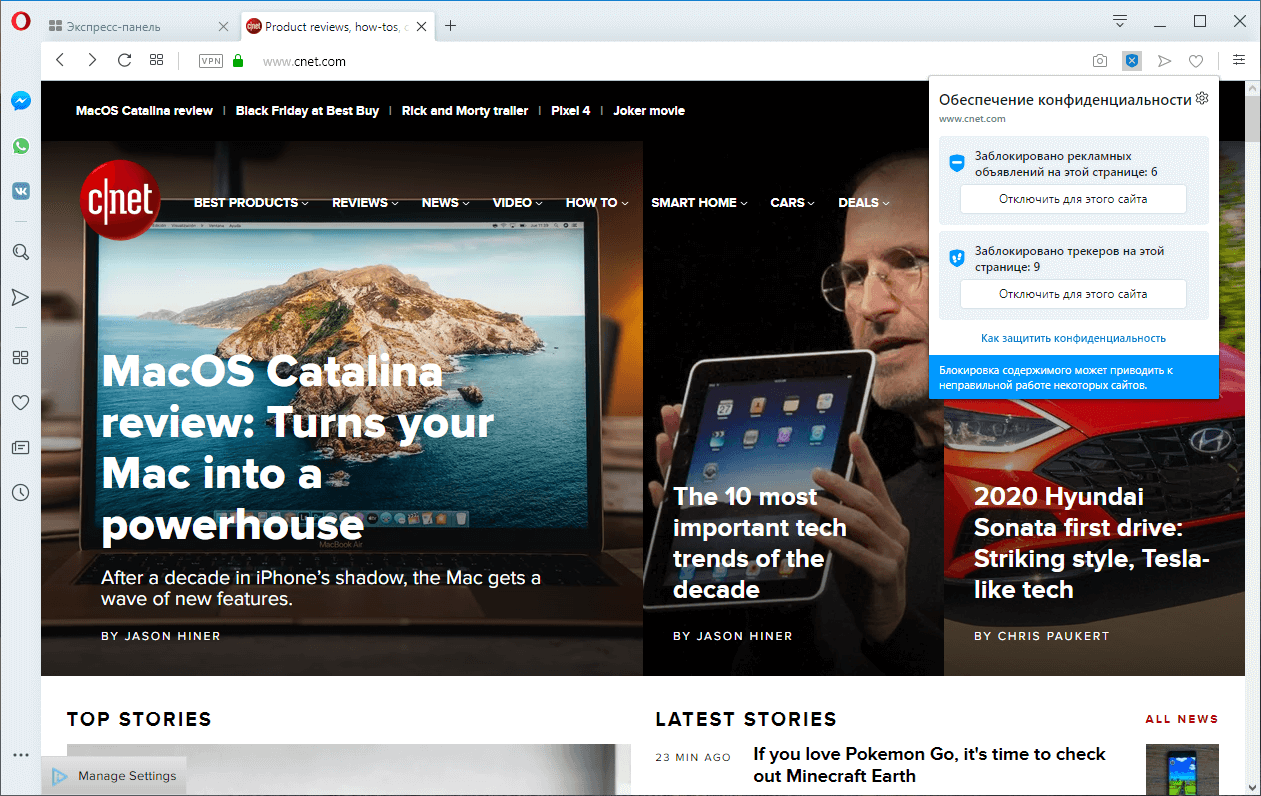Open history clock in the sidebar
This screenshot has height=796, width=1261.
point(20,492)
